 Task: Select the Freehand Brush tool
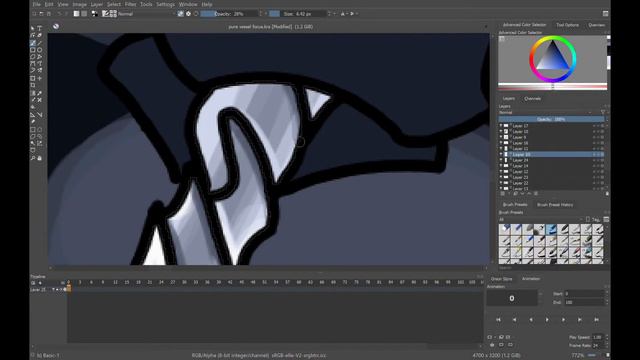point(33,42)
